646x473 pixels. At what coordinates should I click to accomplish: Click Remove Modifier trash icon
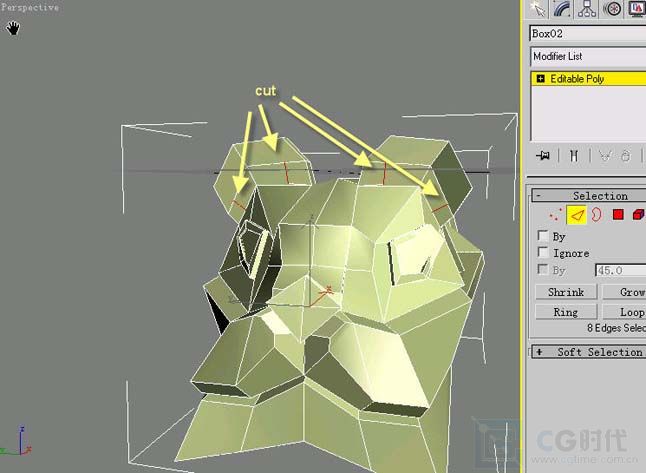click(x=626, y=156)
